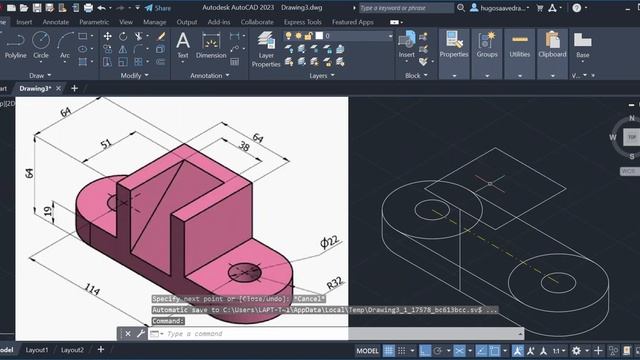
Task: Open the Parametric ribbon tab
Action: tap(94, 22)
